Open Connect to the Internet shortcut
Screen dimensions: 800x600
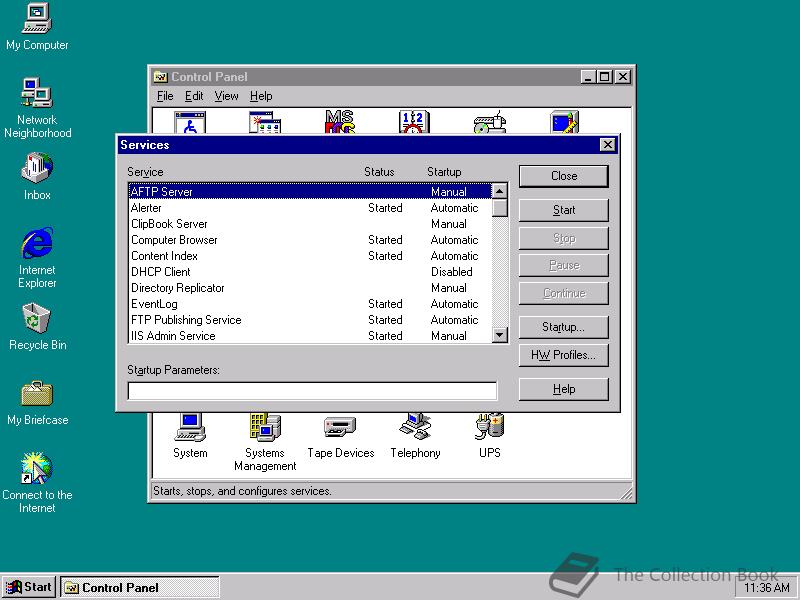37,483
